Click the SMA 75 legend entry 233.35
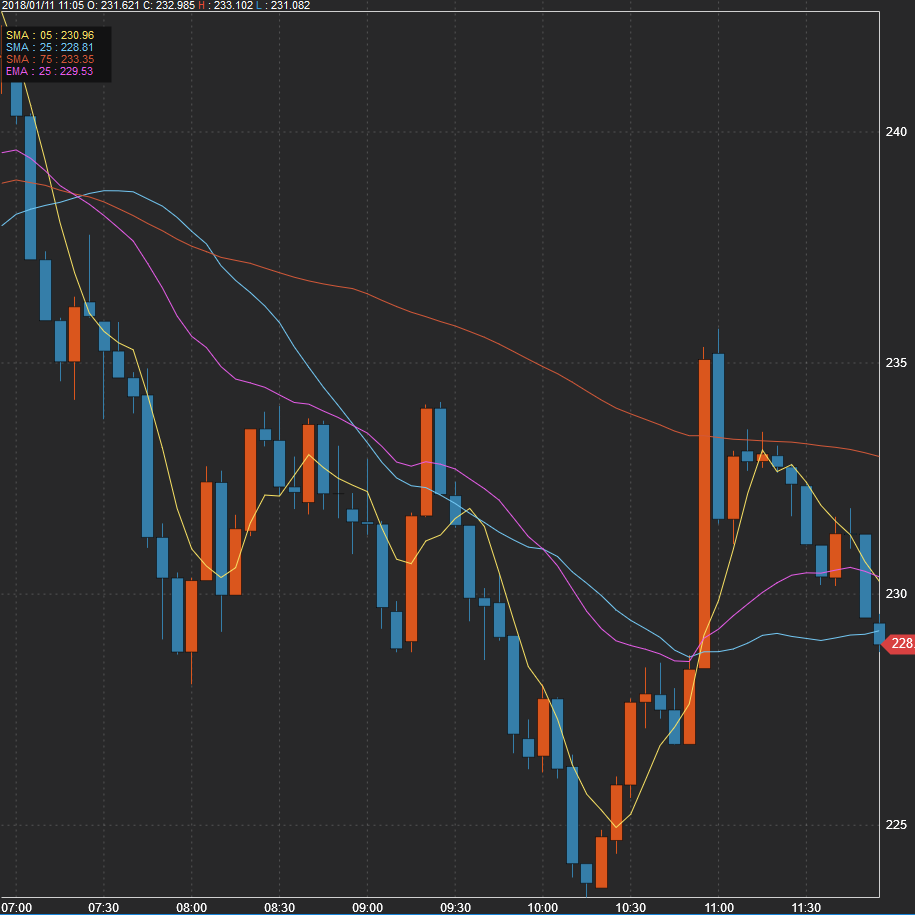915x915 pixels. 50,59
